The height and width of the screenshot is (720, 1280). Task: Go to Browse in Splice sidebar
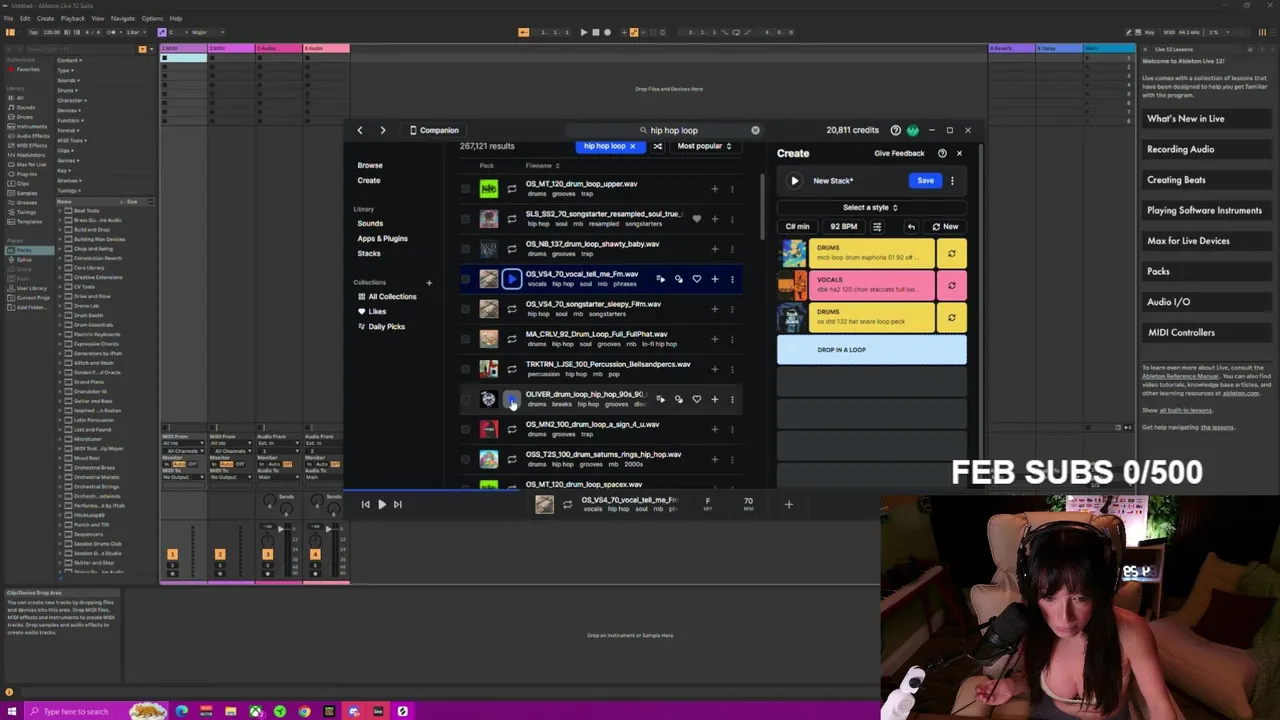(370, 166)
